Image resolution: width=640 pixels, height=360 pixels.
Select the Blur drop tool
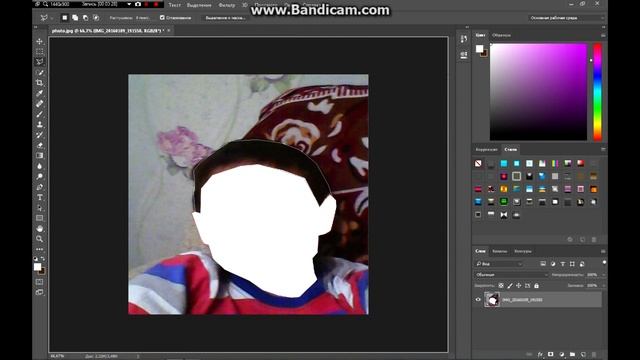coord(40,166)
